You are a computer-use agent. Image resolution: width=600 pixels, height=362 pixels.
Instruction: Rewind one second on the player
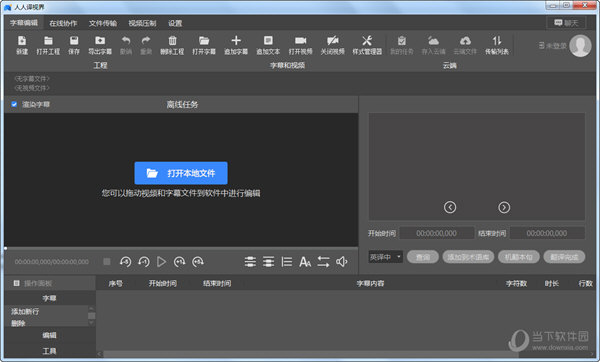click(144, 262)
